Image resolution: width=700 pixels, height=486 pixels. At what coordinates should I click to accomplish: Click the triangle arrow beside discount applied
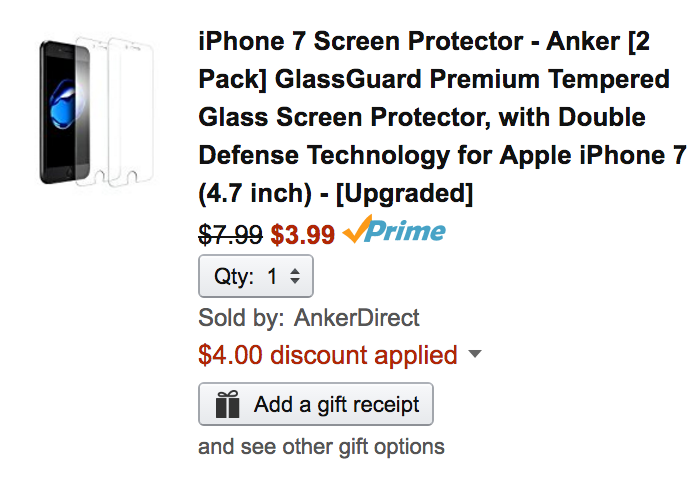pyautogui.click(x=475, y=355)
